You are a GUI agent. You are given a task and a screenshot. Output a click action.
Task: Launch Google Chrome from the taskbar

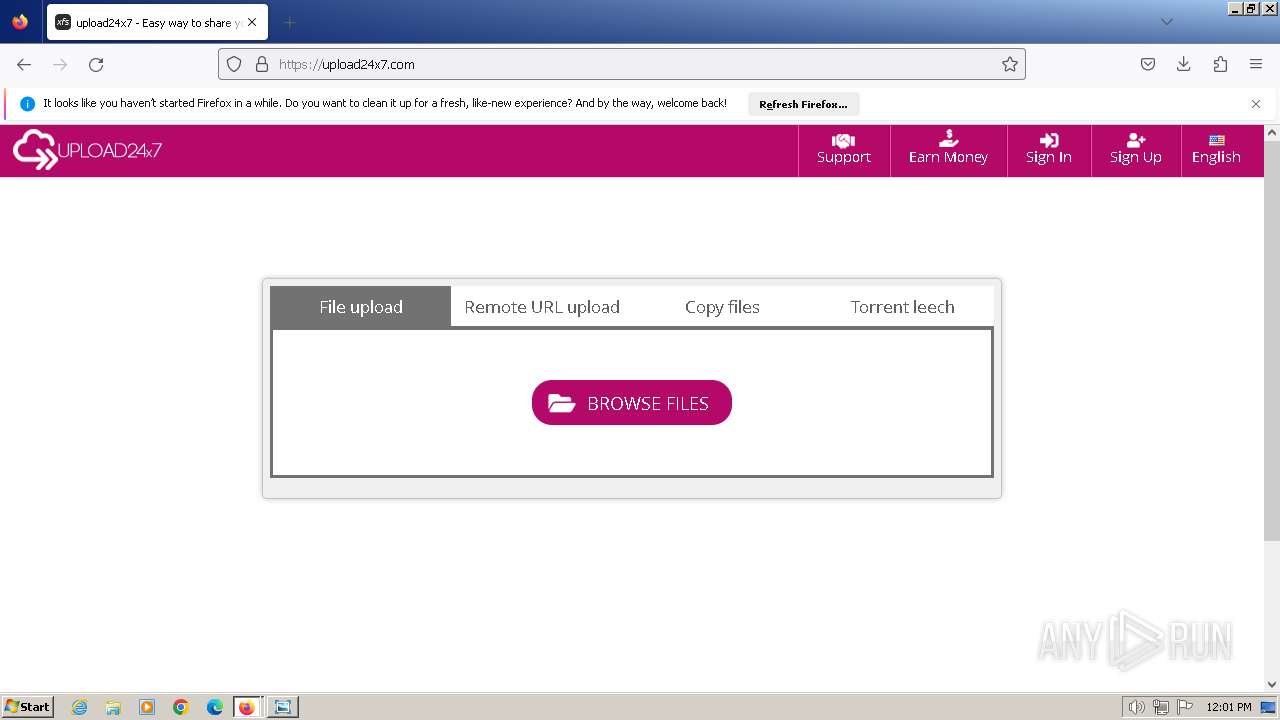coord(181,707)
